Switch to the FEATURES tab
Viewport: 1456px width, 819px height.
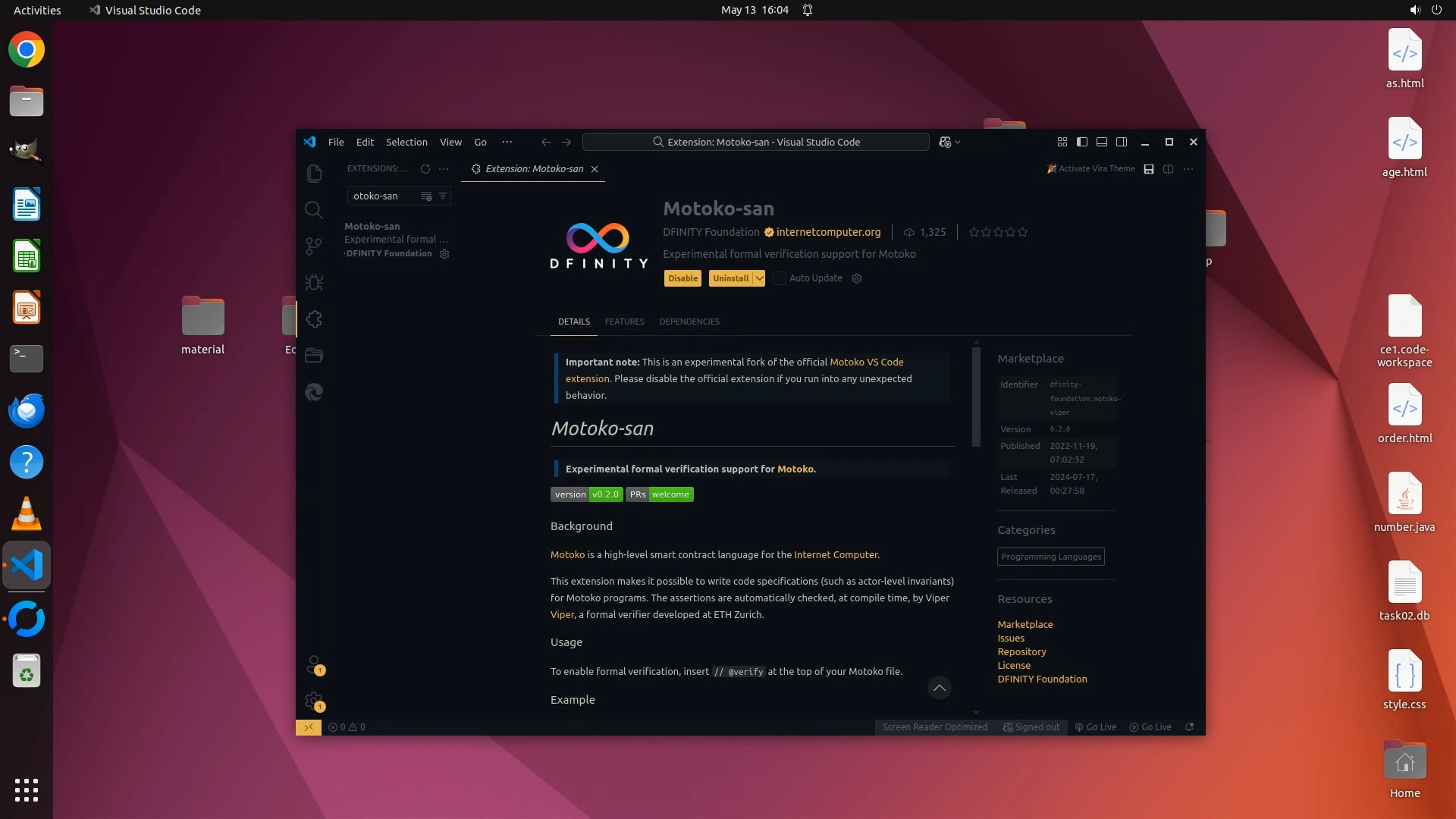point(624,322)
